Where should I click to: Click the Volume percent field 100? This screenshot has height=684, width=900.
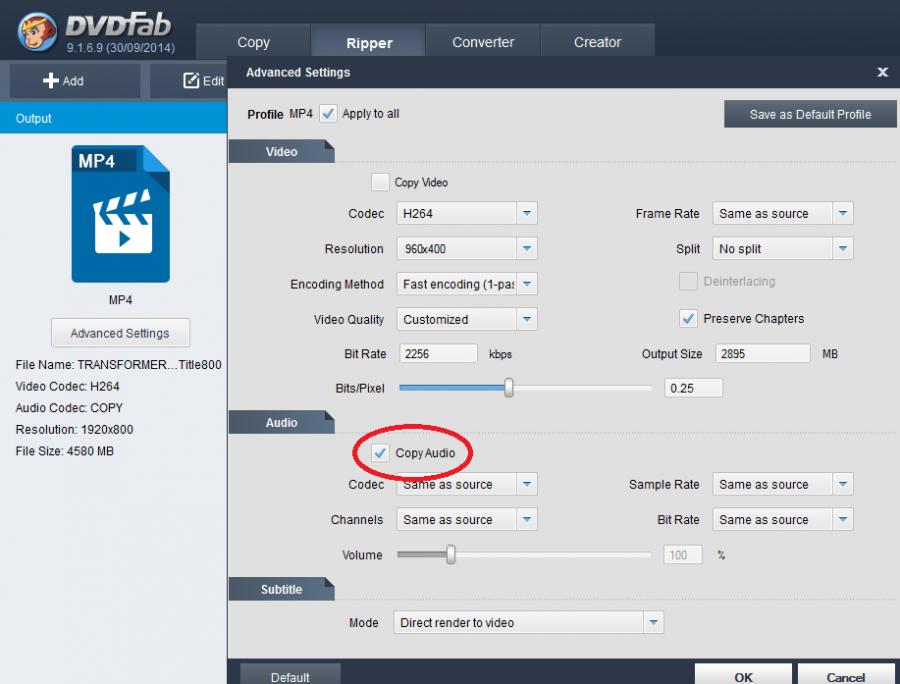pyautogui.click(x=682, y=555)
